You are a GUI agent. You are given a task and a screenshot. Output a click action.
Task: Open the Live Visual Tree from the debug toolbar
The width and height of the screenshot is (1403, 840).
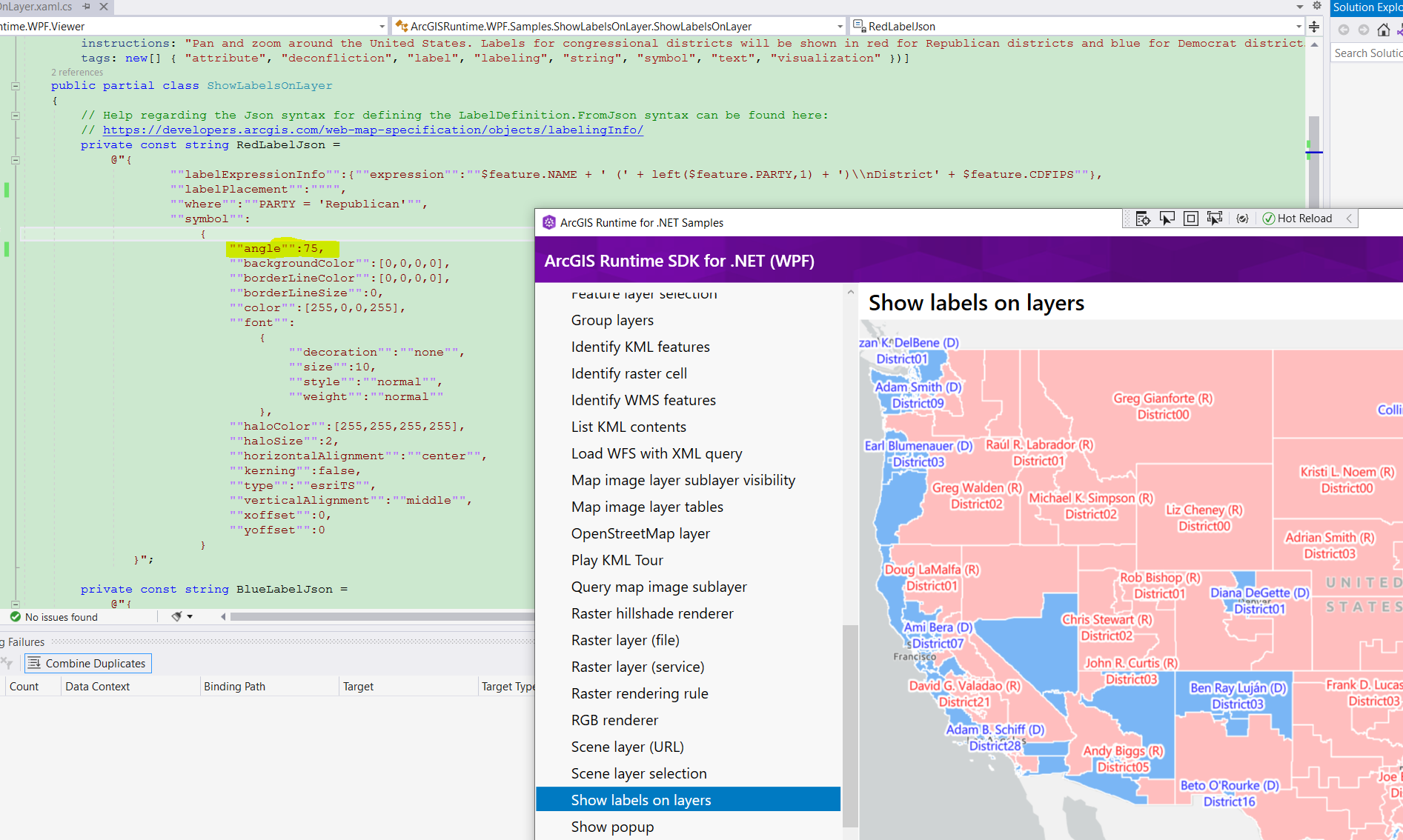[1143, 219]
